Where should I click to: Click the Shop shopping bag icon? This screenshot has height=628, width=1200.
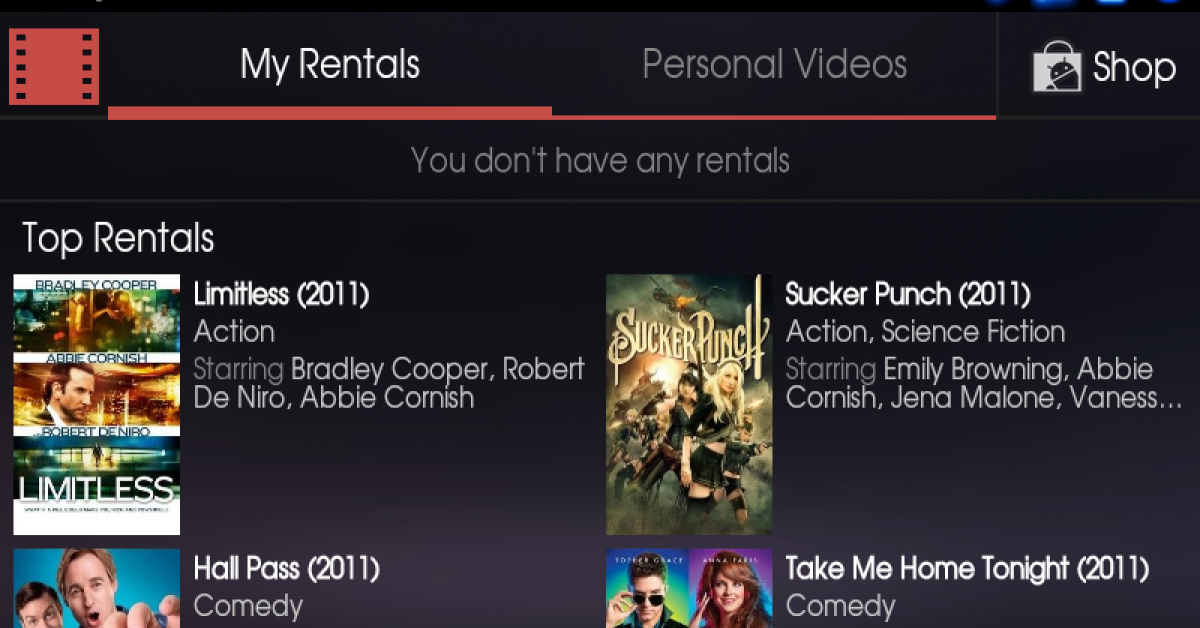(1058, 68)
